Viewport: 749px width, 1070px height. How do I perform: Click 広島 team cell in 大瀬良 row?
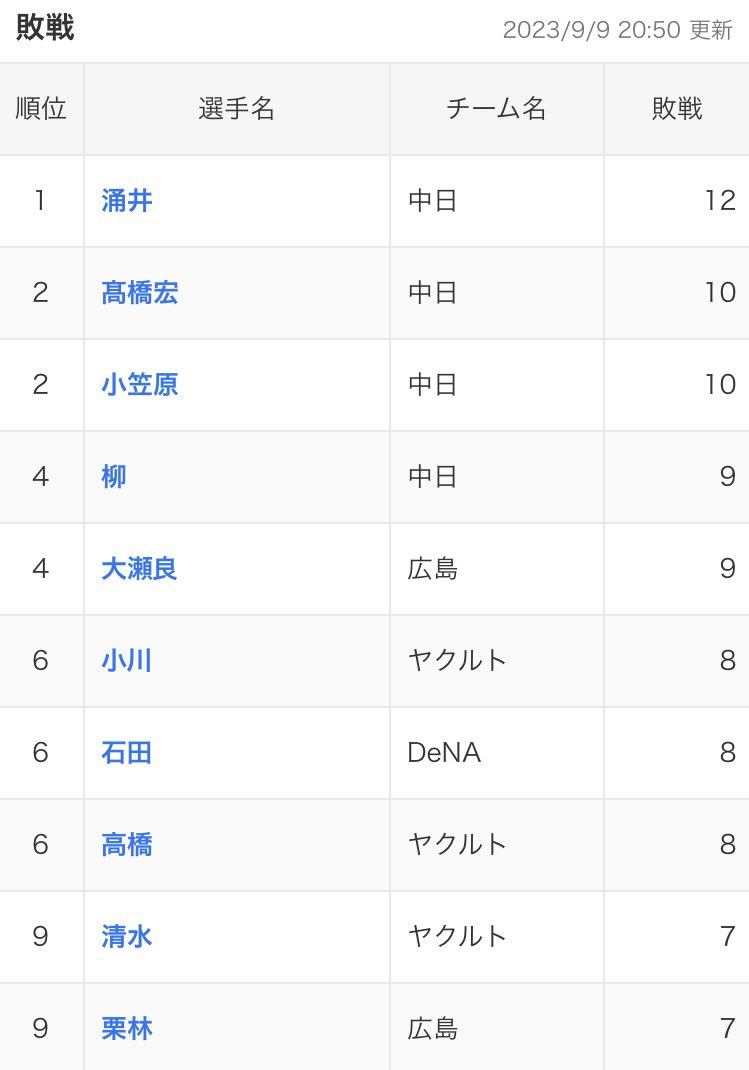click(497, 568)
